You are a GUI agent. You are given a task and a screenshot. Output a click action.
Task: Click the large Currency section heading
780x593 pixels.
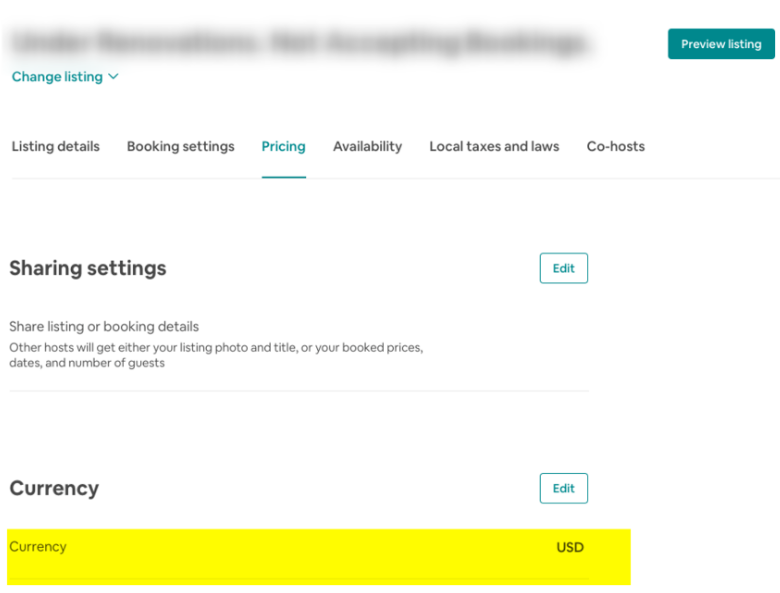tap(54, 488)
